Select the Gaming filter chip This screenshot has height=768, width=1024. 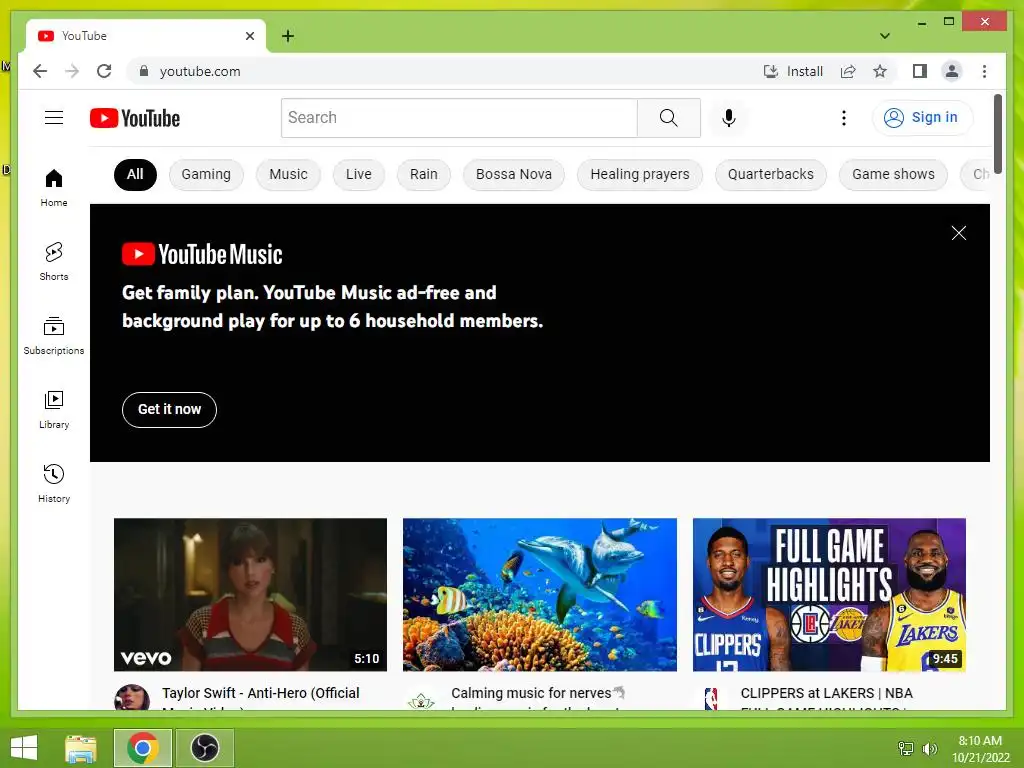click(206, 174)
